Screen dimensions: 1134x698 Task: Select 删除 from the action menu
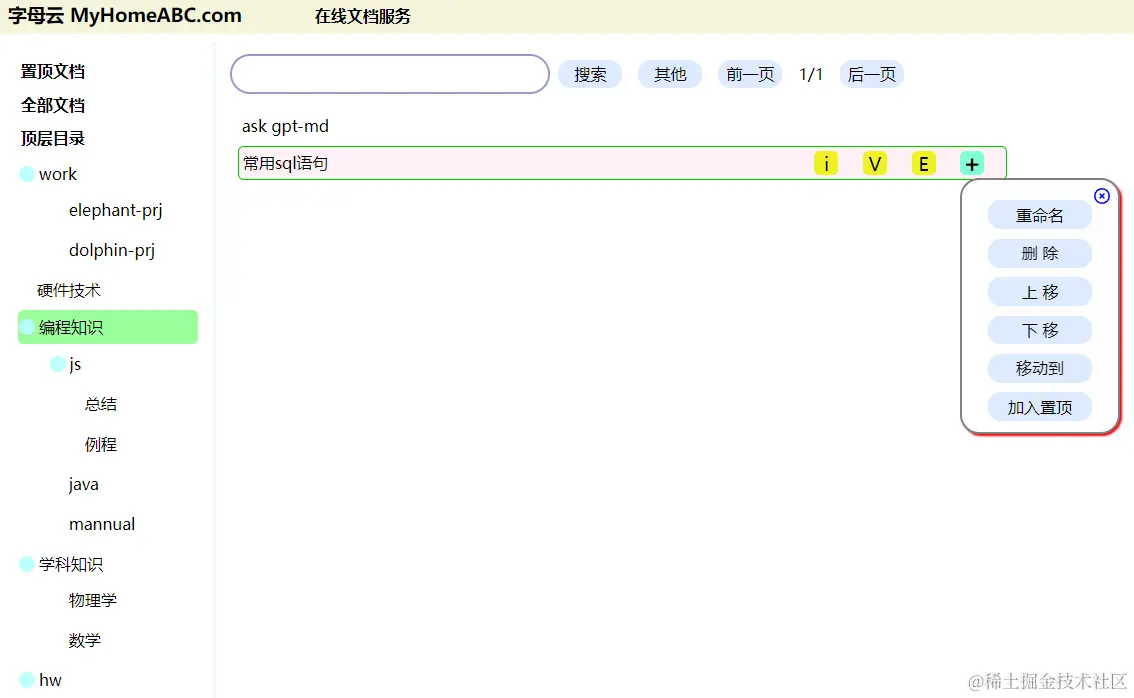[x=1039, y=253]
